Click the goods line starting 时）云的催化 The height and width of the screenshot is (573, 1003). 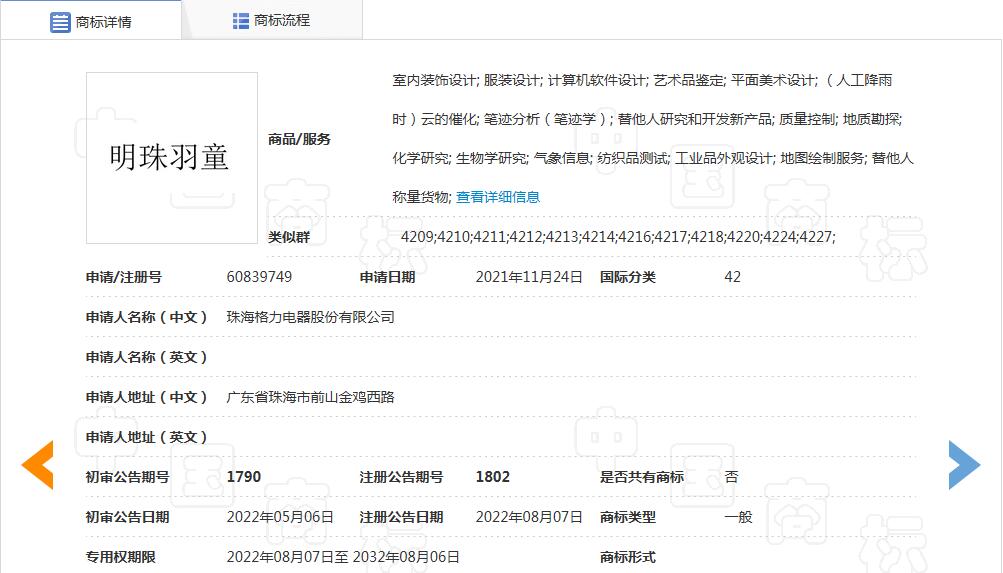point(647,119)
